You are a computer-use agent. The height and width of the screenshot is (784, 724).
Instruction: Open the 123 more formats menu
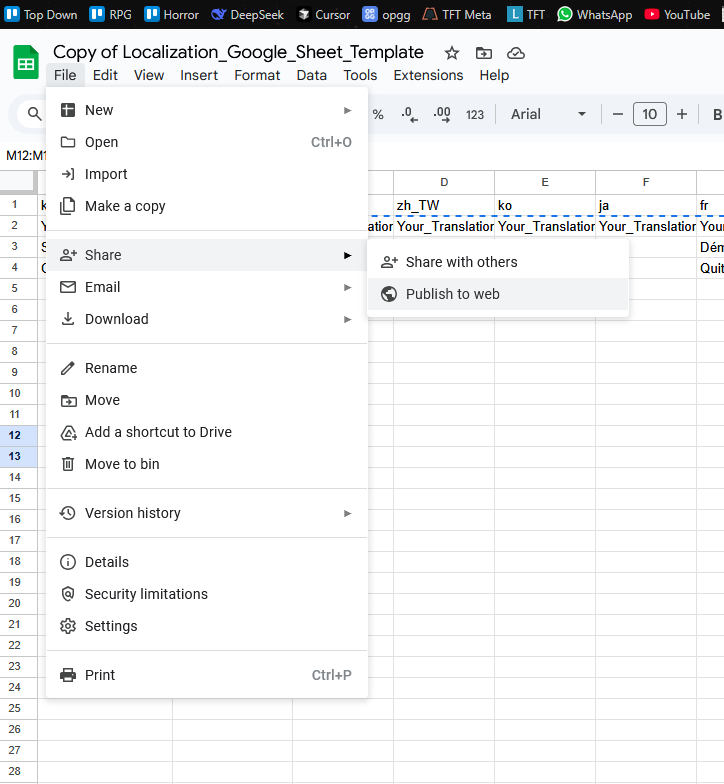click(x=475, y=114)
